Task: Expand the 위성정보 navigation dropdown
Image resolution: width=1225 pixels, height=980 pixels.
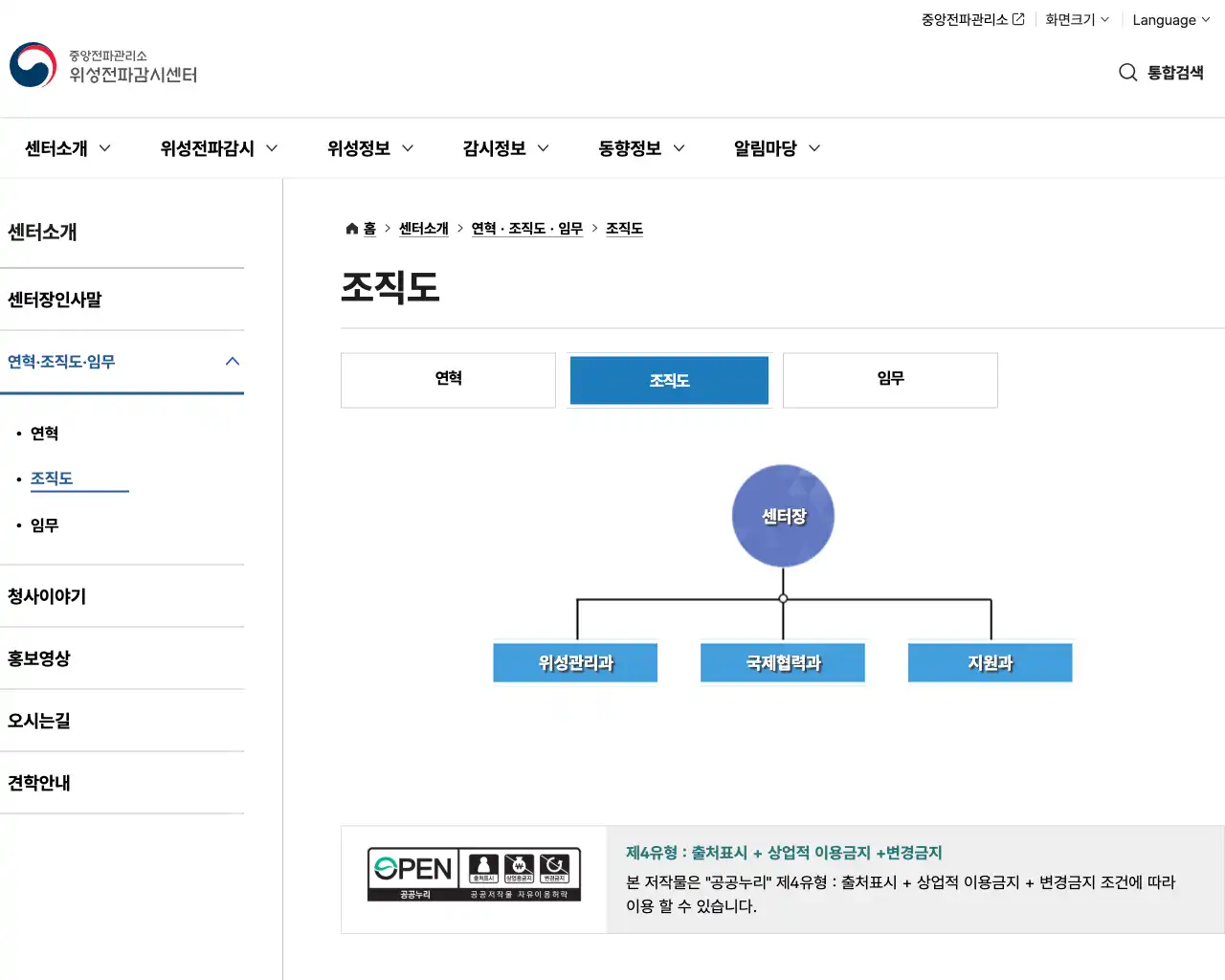Action: pos(369,148)
